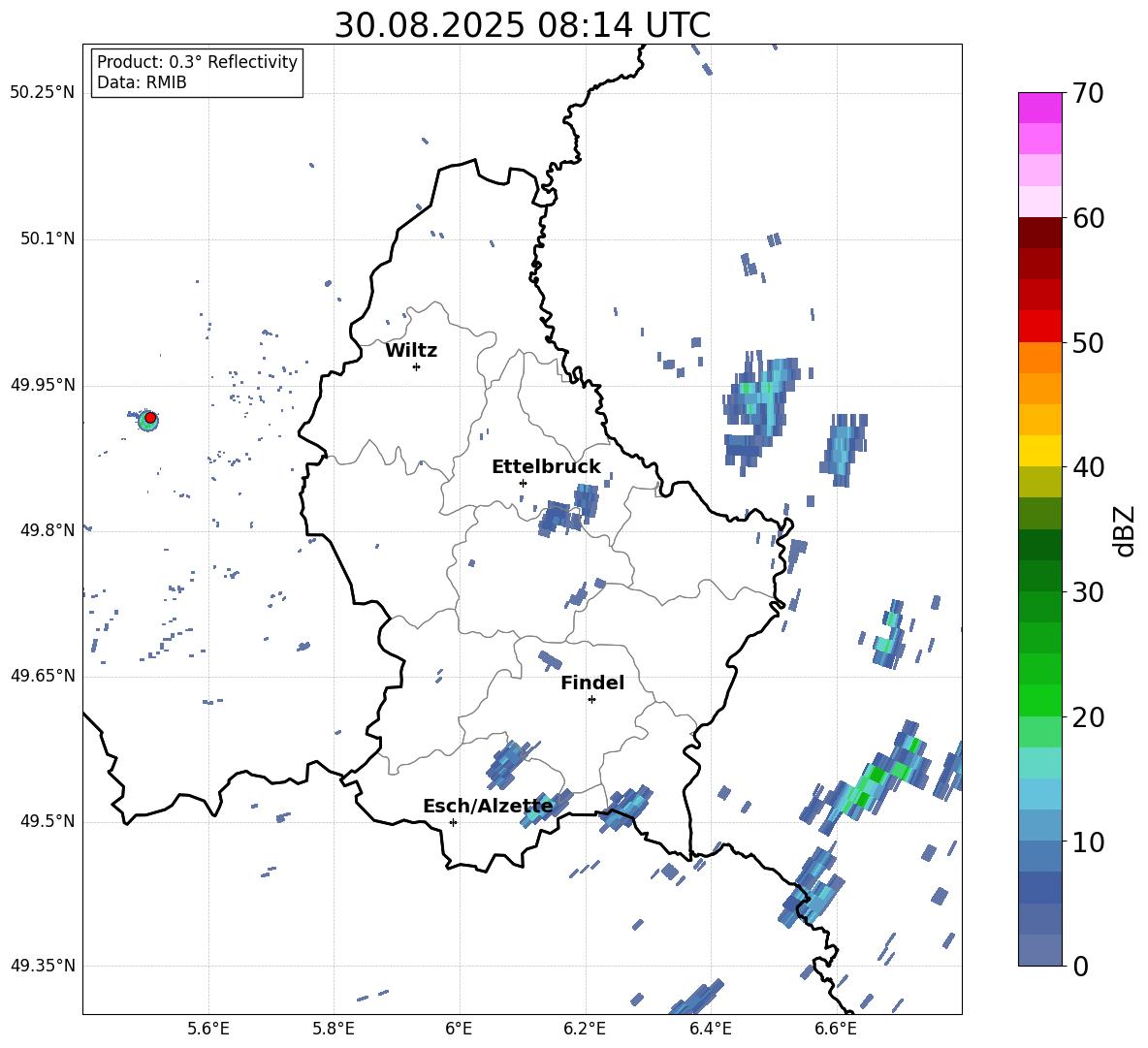Click the Findel station label
The width and height of the screenshot is (1148, 1048).
point(592,683)
